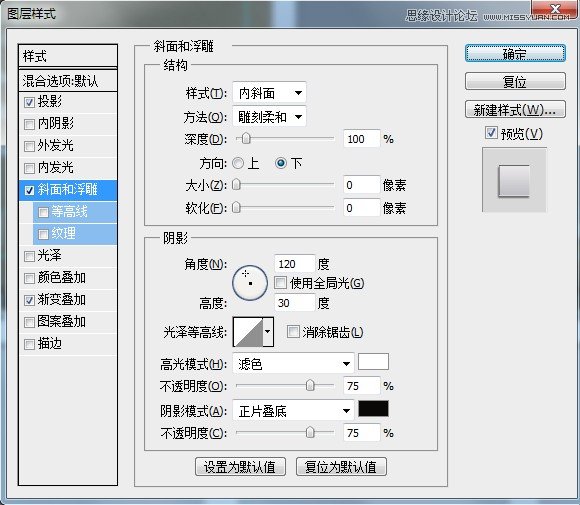Enable the 颜色叠加 checkbox
Image resolution: width=580 pixels, height=505 pixels.
coord(29,278)
